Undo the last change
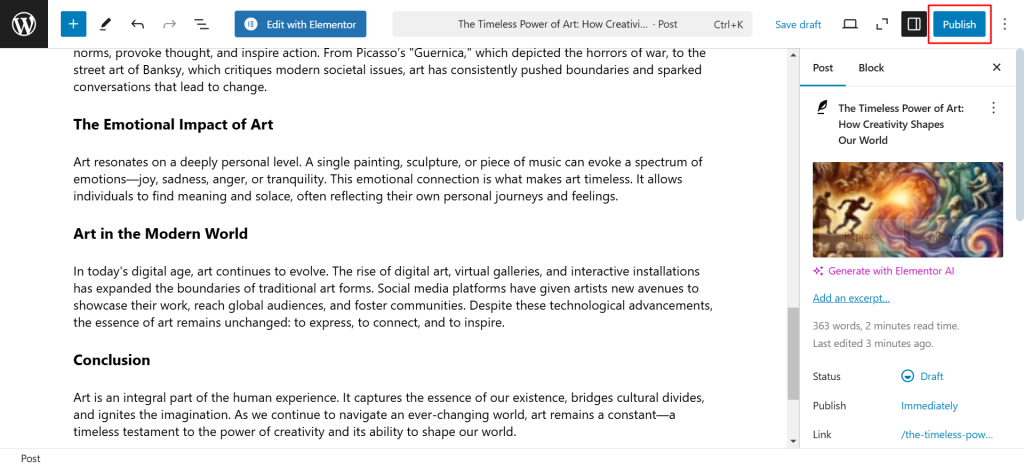Screen dimensions: 1024x468 coord(137,24)
